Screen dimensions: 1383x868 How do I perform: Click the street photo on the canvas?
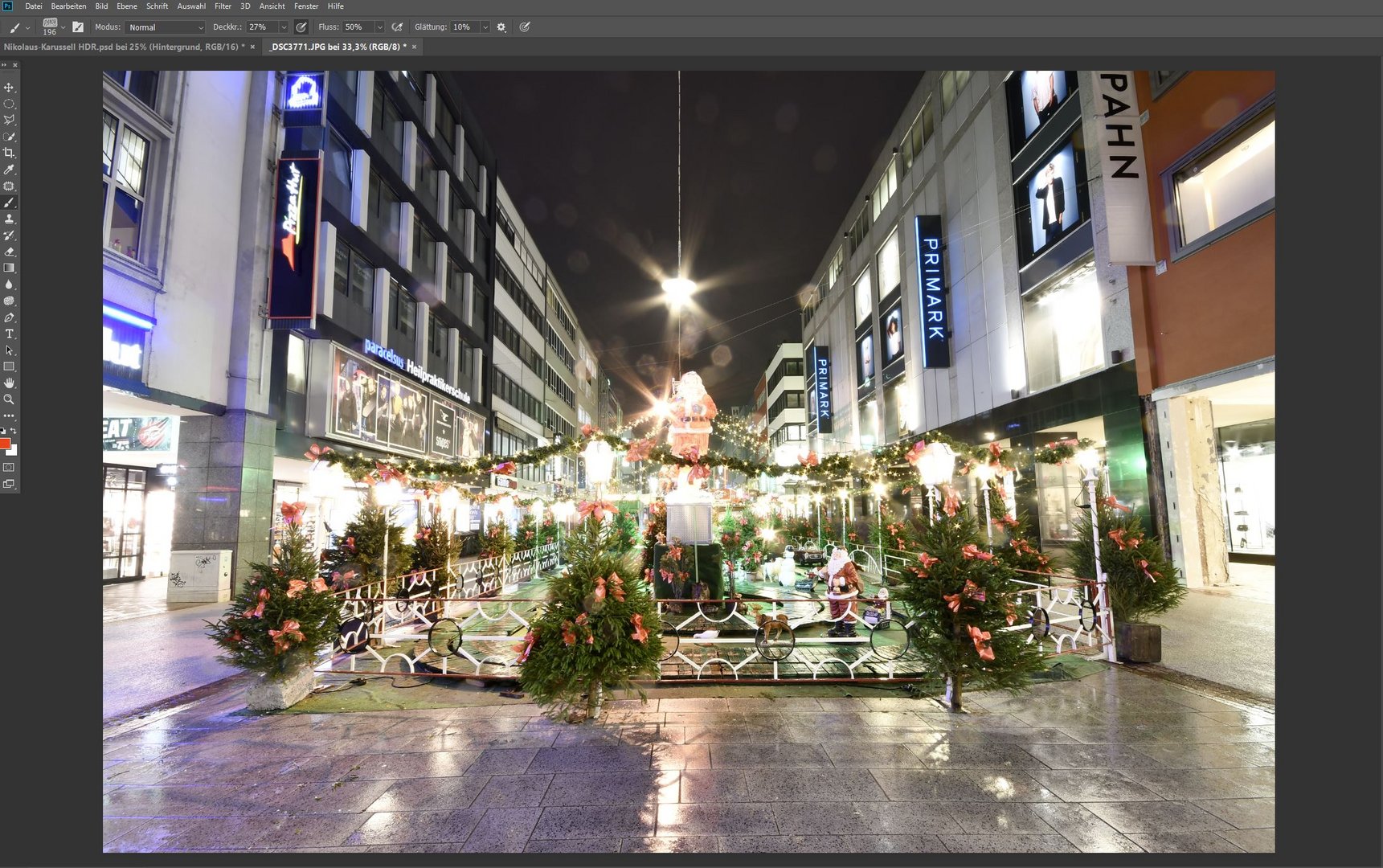point(689,461)
